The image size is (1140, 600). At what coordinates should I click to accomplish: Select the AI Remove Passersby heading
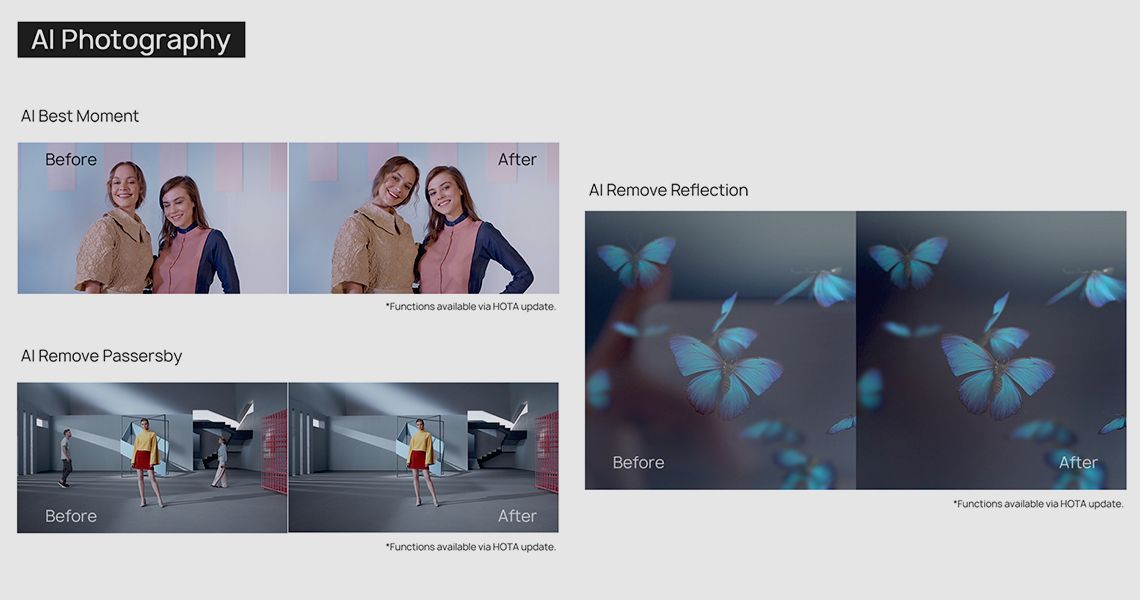(x=101, y=356)
